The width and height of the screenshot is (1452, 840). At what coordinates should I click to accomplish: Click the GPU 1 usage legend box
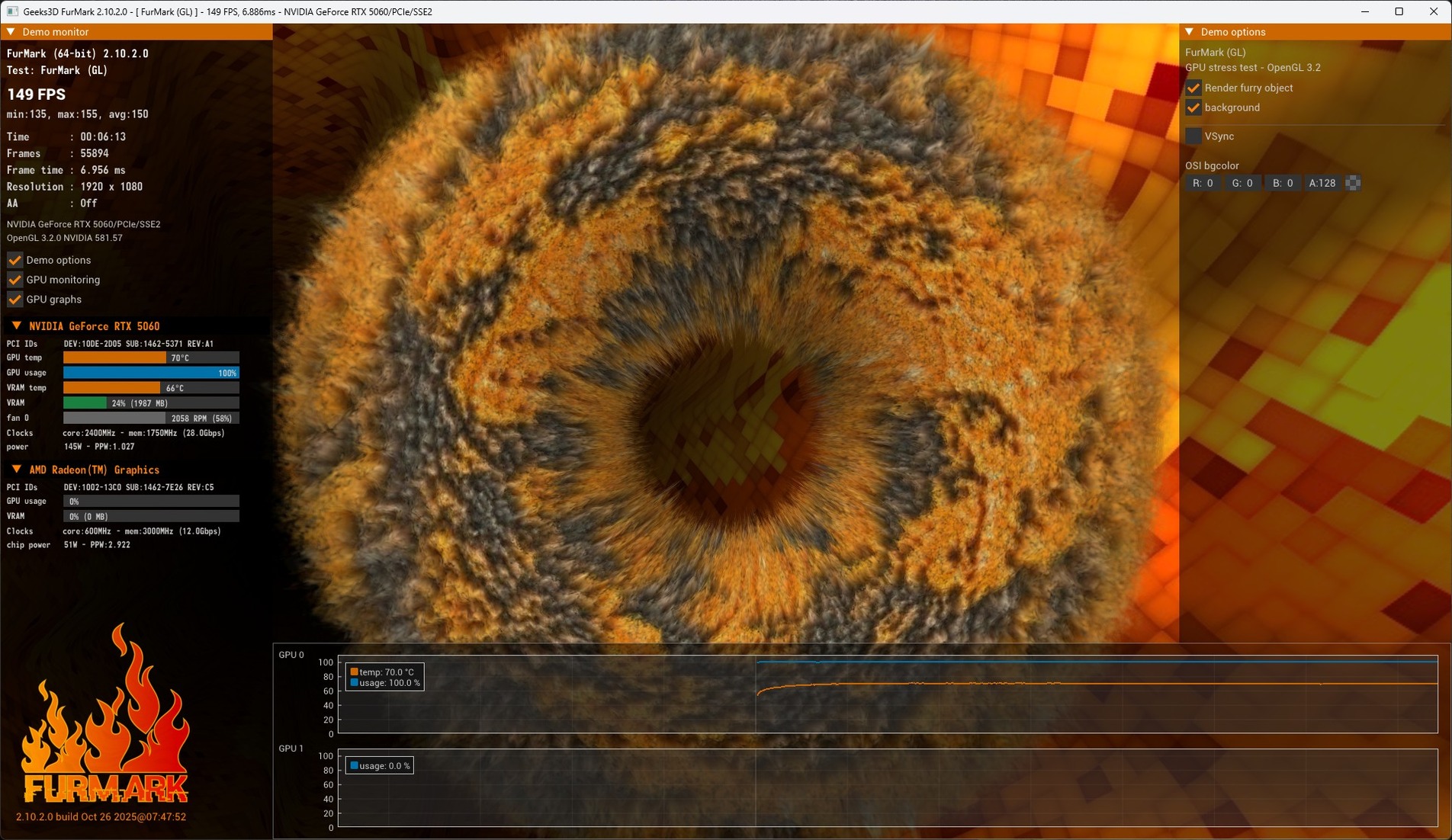click(x=380, y=765)
